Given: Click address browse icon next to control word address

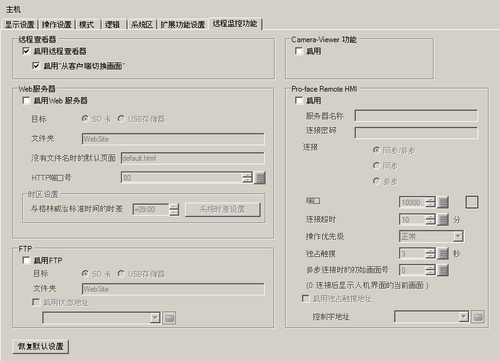Looking at the screenshot, I should [478, 317].
